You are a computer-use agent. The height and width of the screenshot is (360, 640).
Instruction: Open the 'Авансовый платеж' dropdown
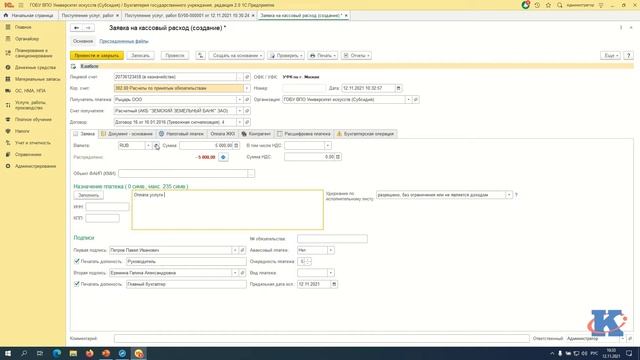331,250
